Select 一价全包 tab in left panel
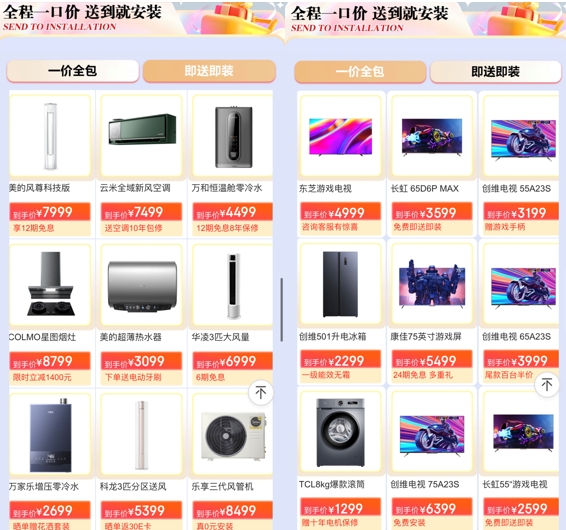566x530 pixels. coord(73,71)
